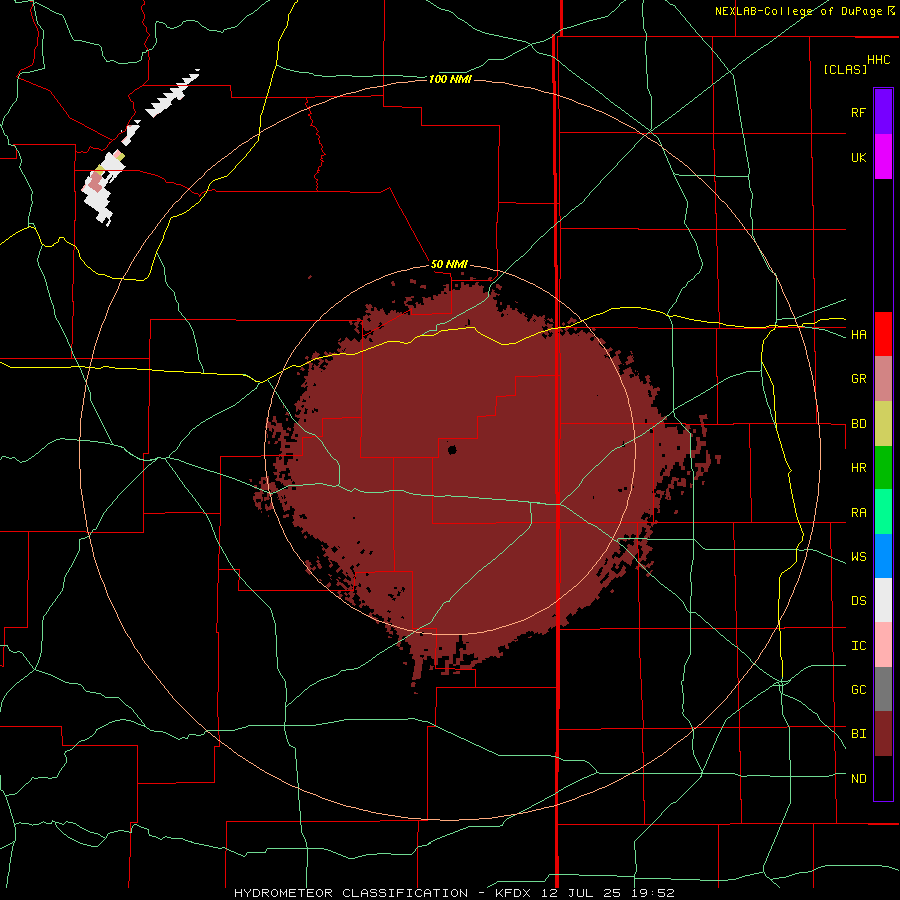Click the light pink IC swatch
This screenshot has width=900, height=900.
pos(883,645)
